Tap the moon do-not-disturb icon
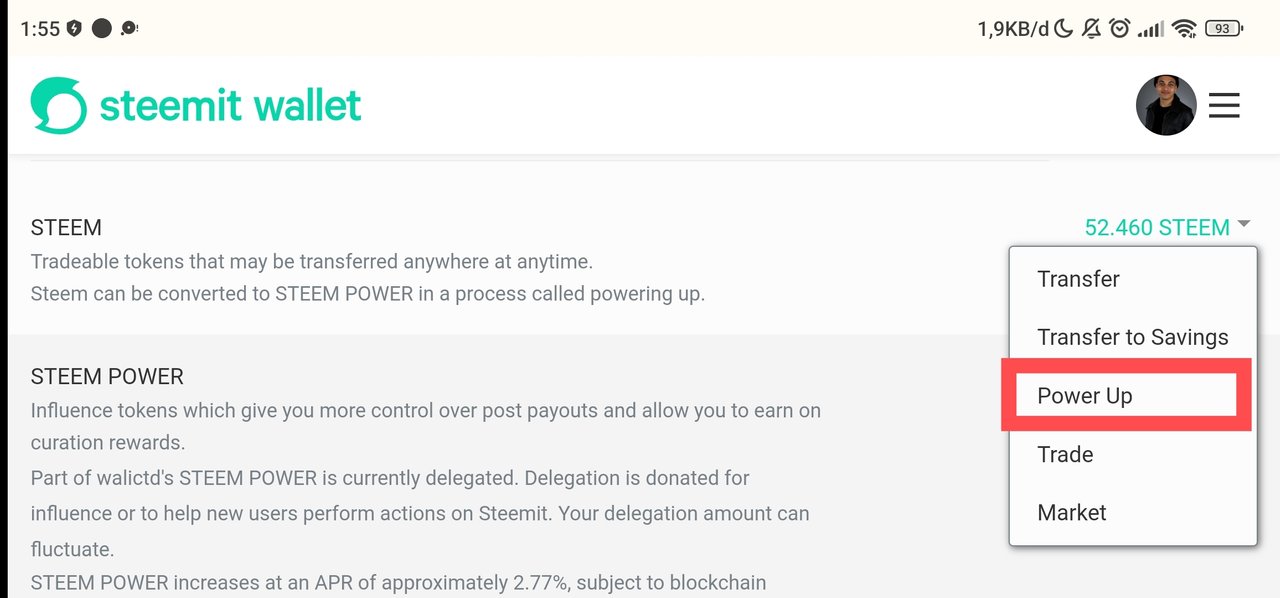 pyautogui.click(x=1063, y=29)
